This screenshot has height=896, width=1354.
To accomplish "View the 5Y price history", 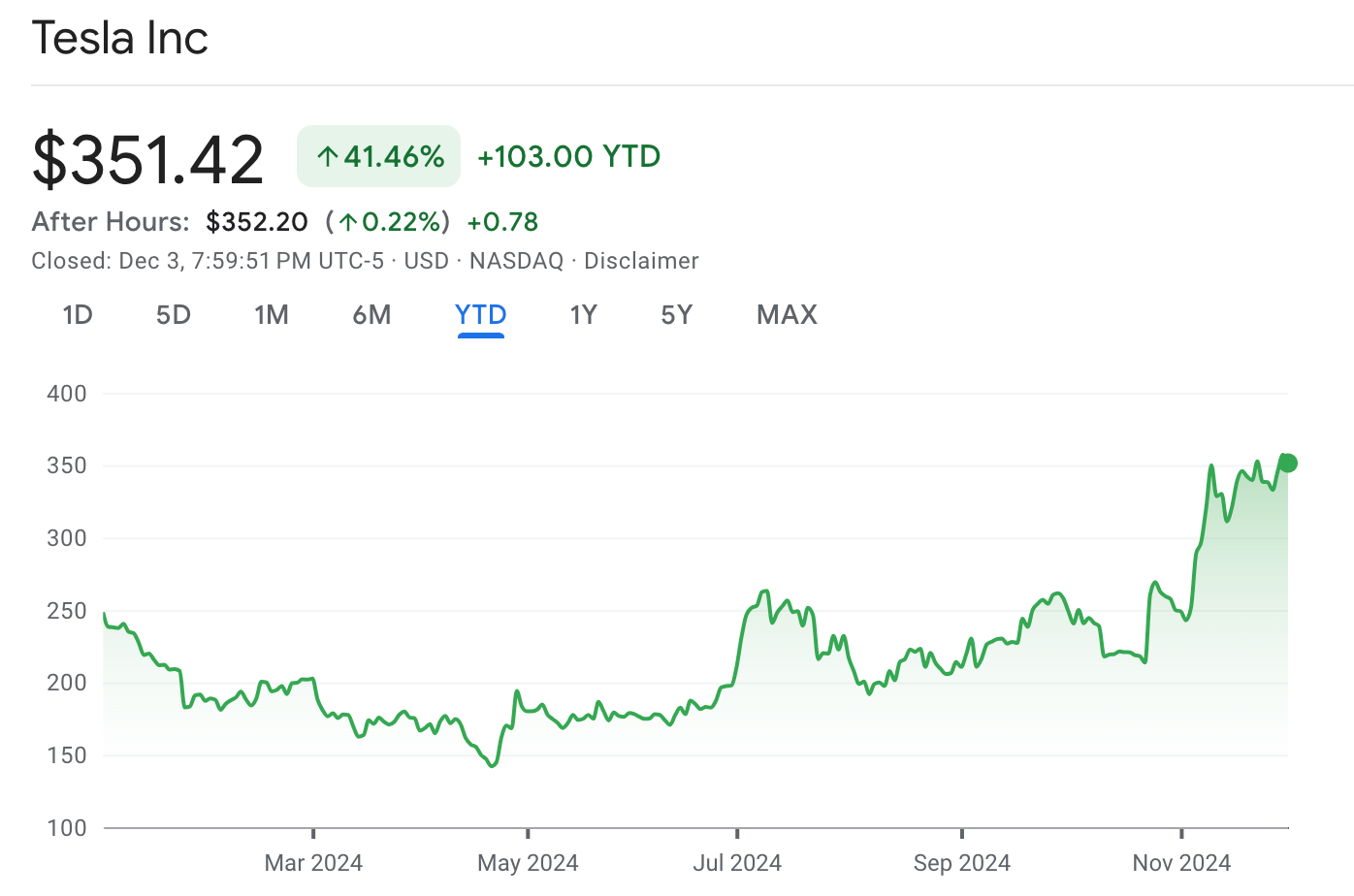I will (677, 315).
